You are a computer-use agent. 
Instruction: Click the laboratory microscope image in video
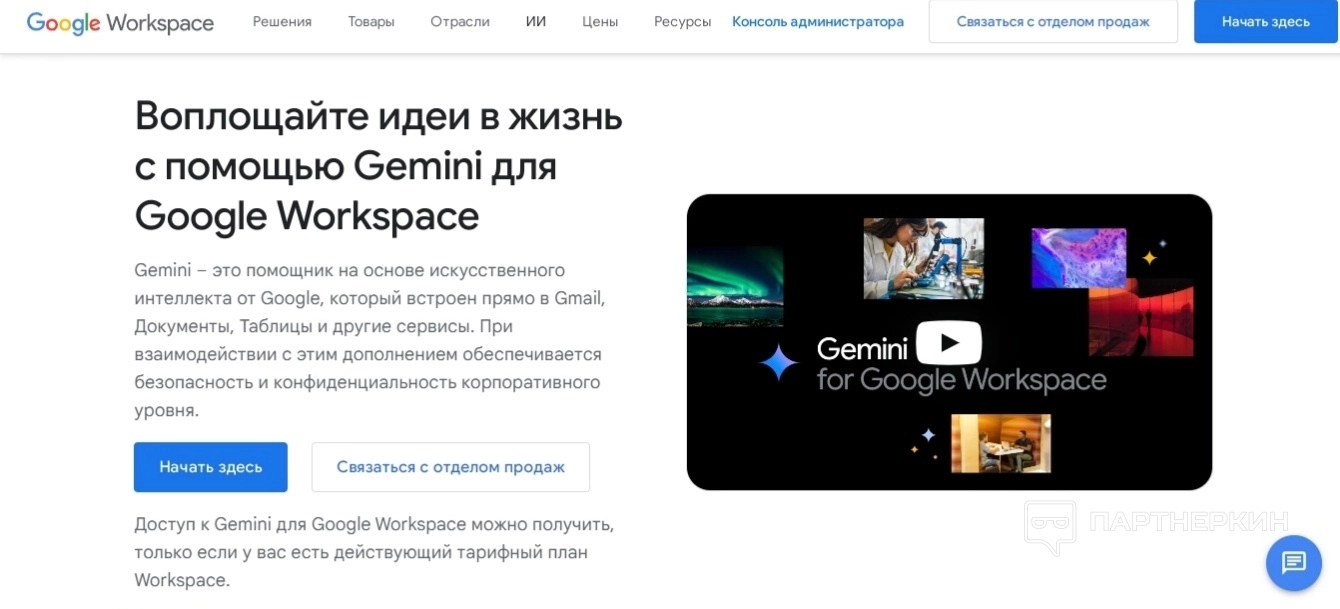923,258
